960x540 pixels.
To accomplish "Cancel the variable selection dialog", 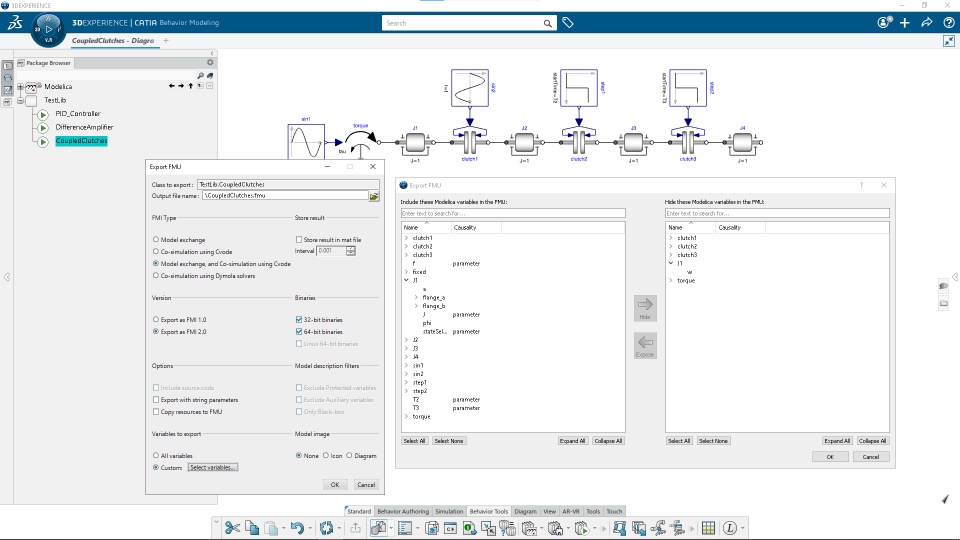I will (x=871, y=457).
